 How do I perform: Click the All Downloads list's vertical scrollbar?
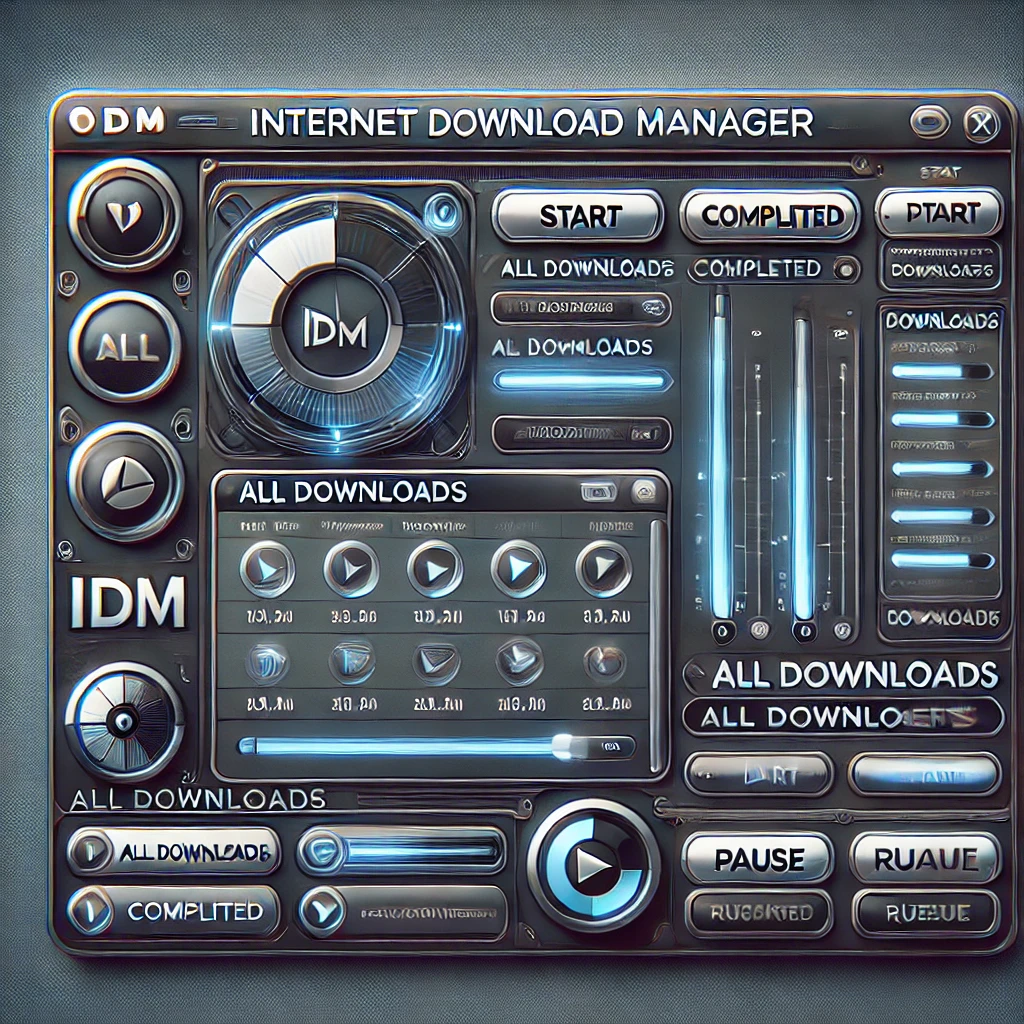click(x=658, y=644)
